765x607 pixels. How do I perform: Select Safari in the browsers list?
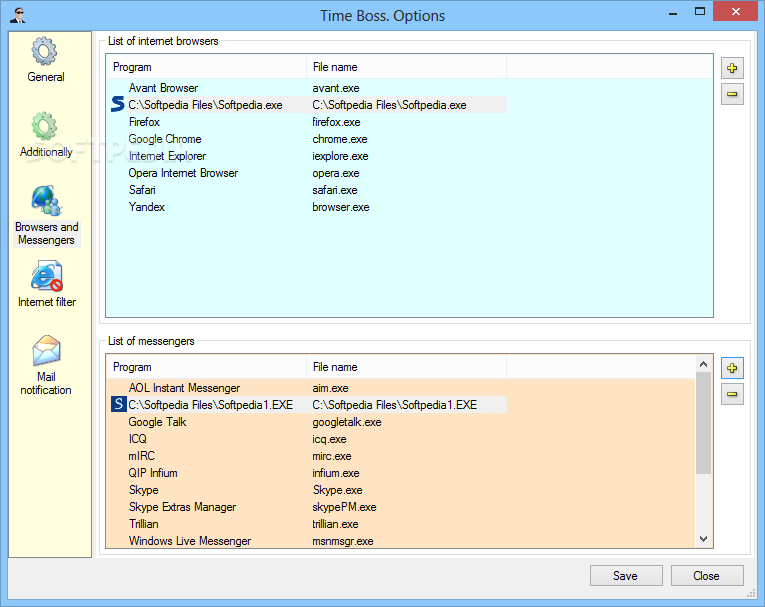pos(307,190)
